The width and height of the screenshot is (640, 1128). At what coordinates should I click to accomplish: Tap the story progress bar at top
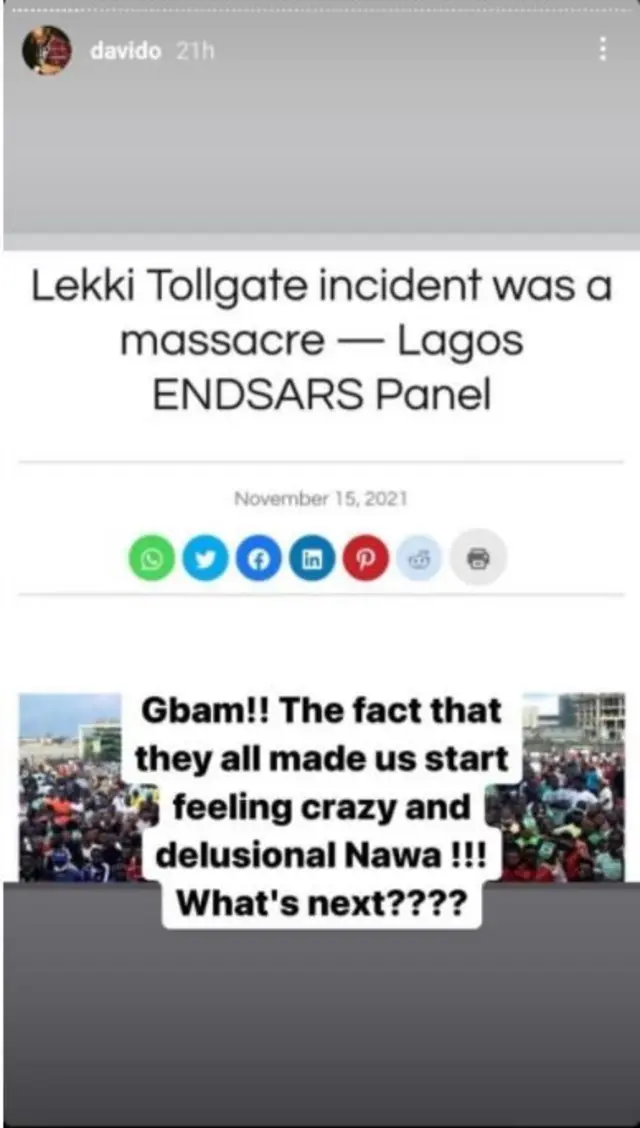pos(320,10)
